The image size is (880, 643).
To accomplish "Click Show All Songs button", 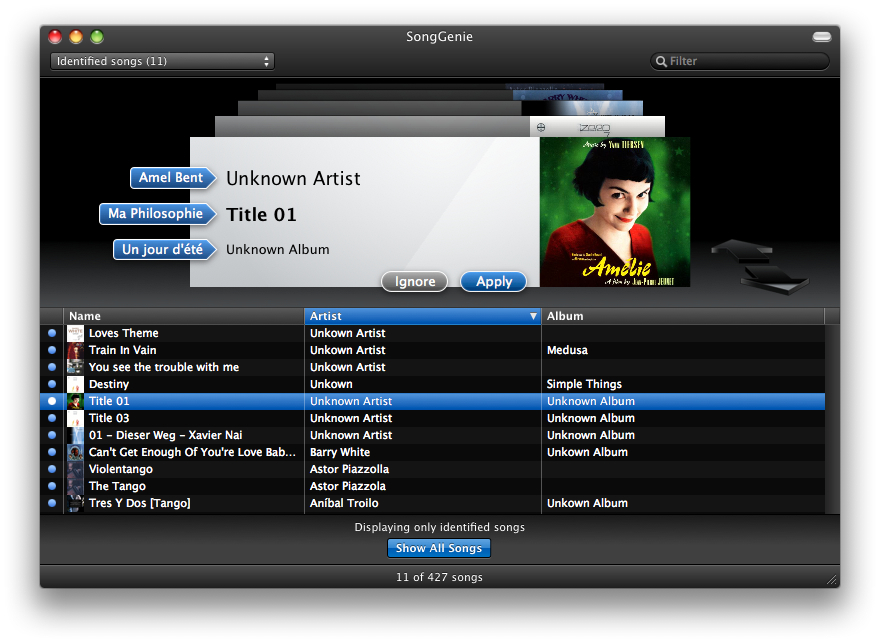I will (439, 548).
